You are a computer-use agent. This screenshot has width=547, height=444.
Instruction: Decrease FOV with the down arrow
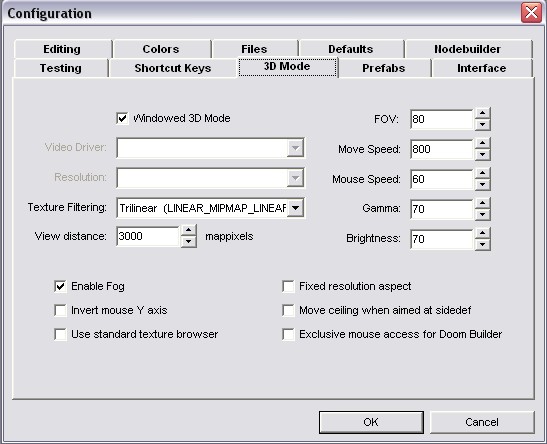[482, 125]
